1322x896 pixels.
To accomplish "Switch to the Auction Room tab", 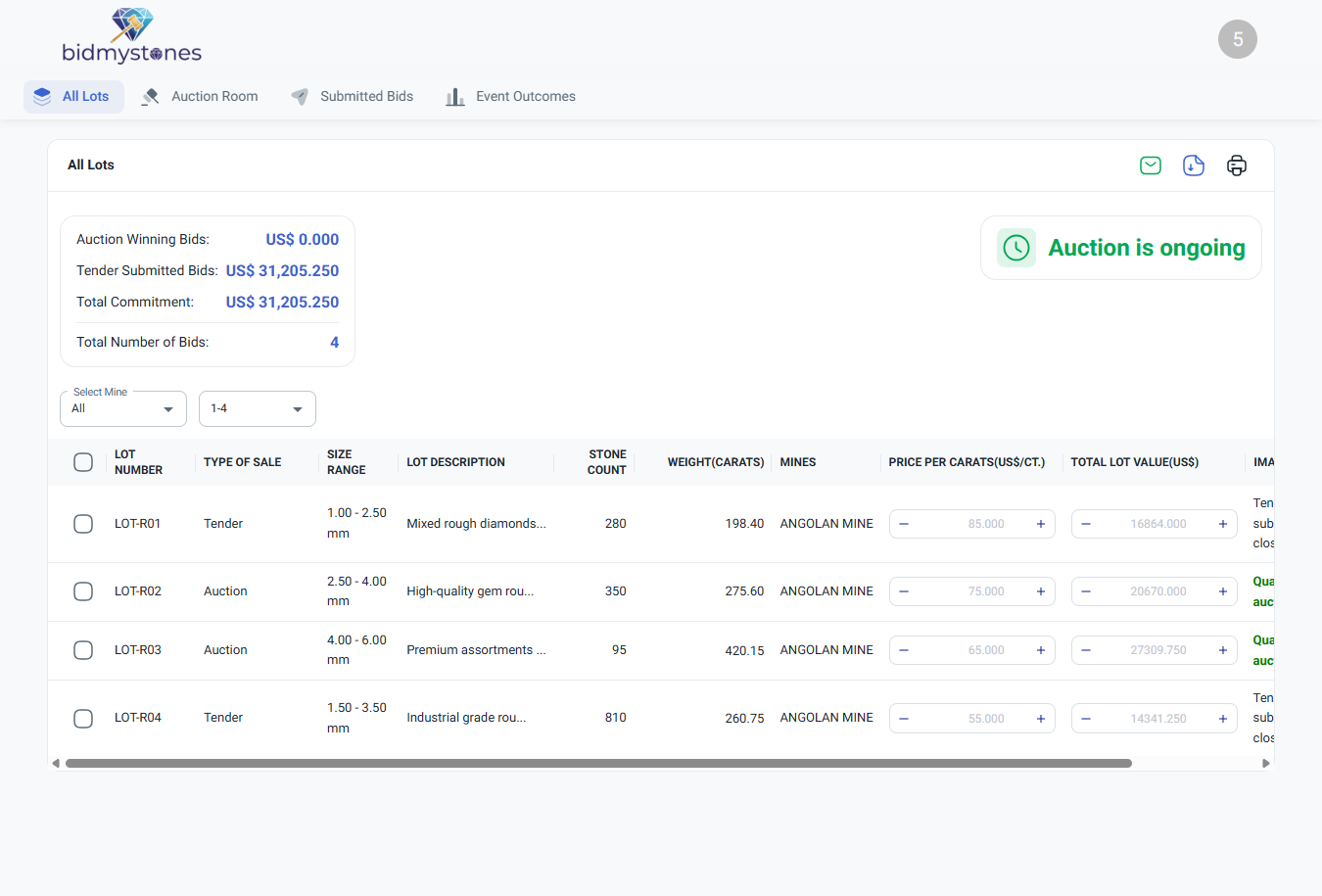I will tap(200, 97).
